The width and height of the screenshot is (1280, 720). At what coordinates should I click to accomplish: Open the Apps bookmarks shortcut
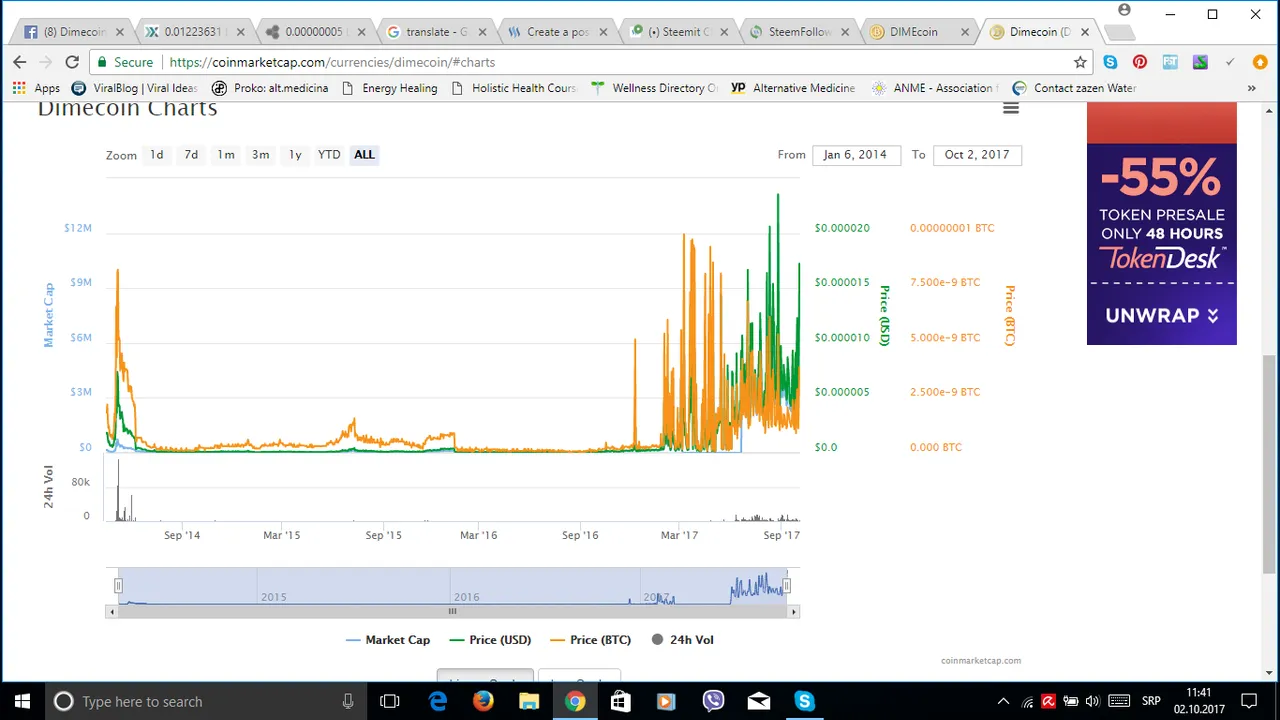(x=36, y=88)
